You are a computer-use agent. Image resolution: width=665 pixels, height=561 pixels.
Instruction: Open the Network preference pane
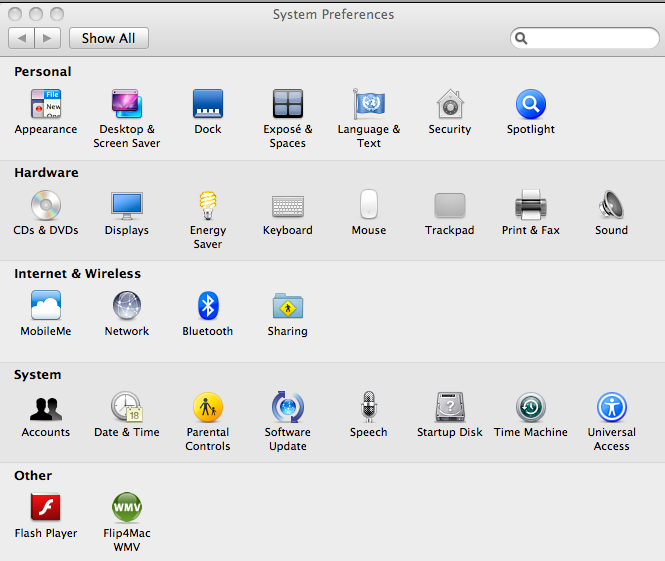tap(127, 307)
